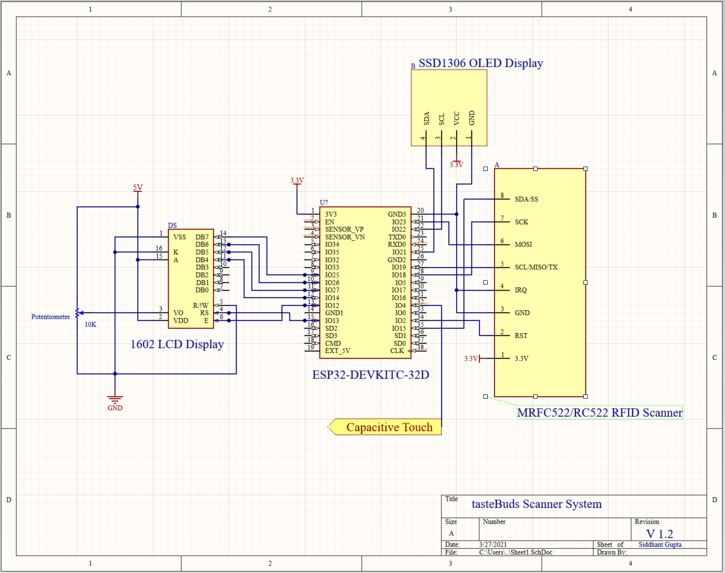Screen dimensions: 725x573
Task: Select the RFID SDA/SS pin
Action: coord(526,199)
